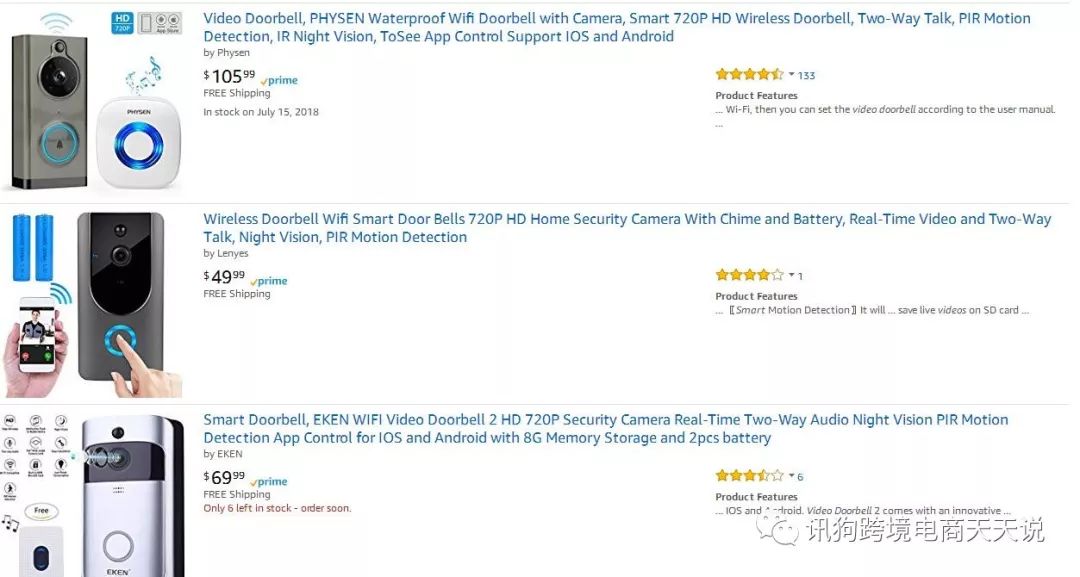Open the 6 reviews link for EKEN
1080x577 pixels.
[x=800, y=477]
